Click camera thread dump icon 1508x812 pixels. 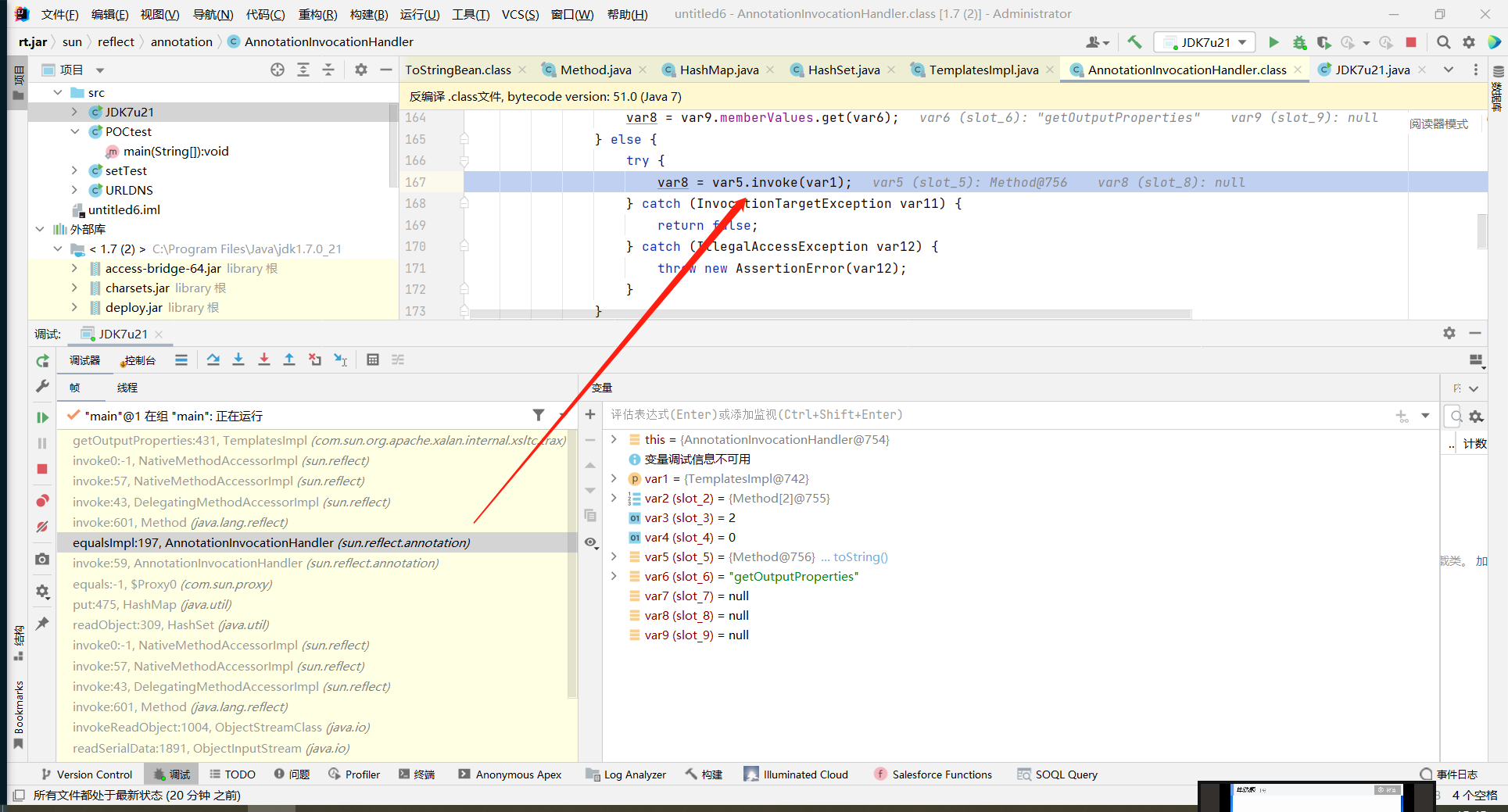[42, 559]
